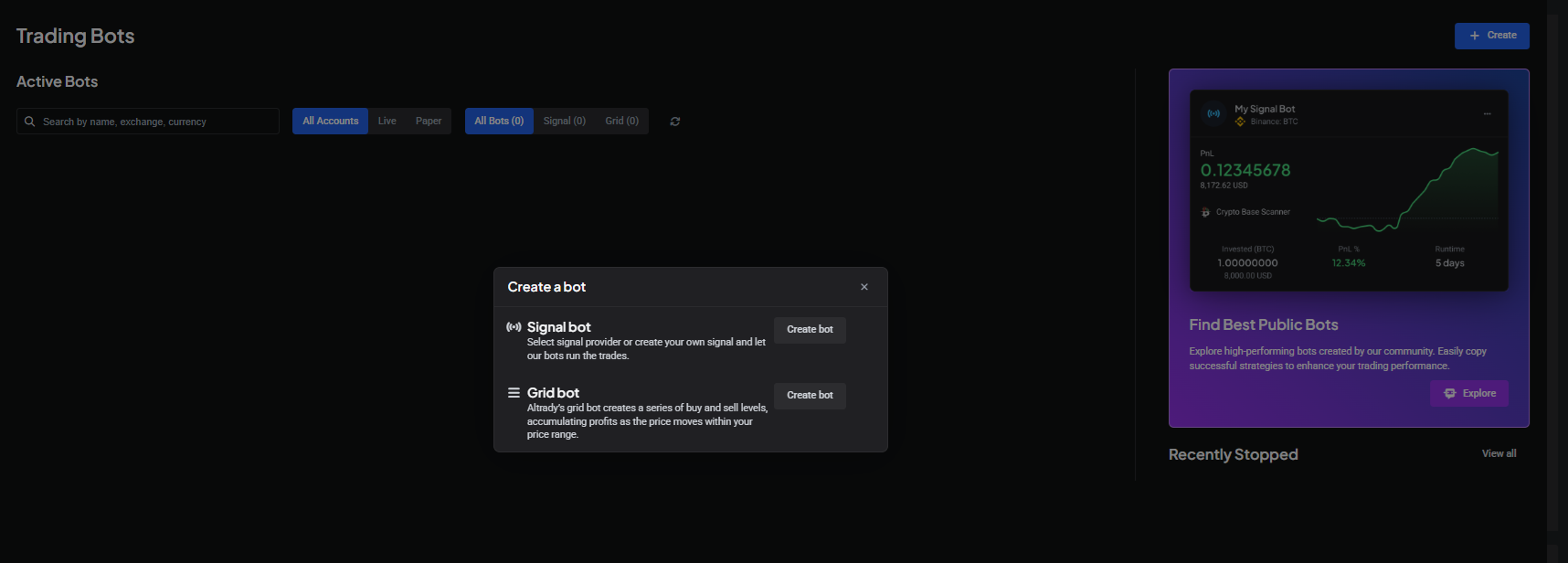Click the Invested 1.00000000 value
Screen dimensions: 1568x563
[1247, 263]
